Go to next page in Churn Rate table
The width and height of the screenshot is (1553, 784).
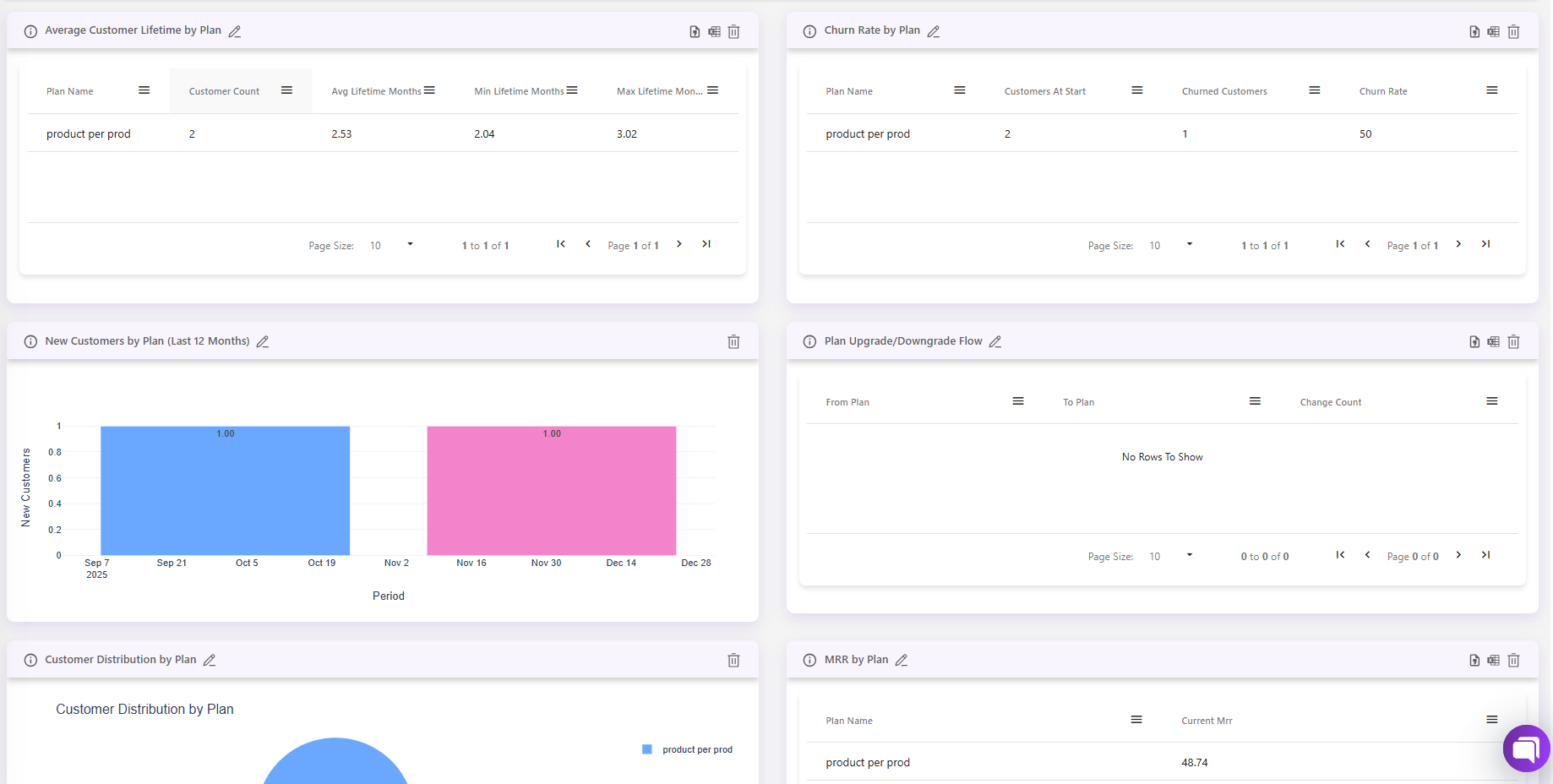pos(1458,244)
